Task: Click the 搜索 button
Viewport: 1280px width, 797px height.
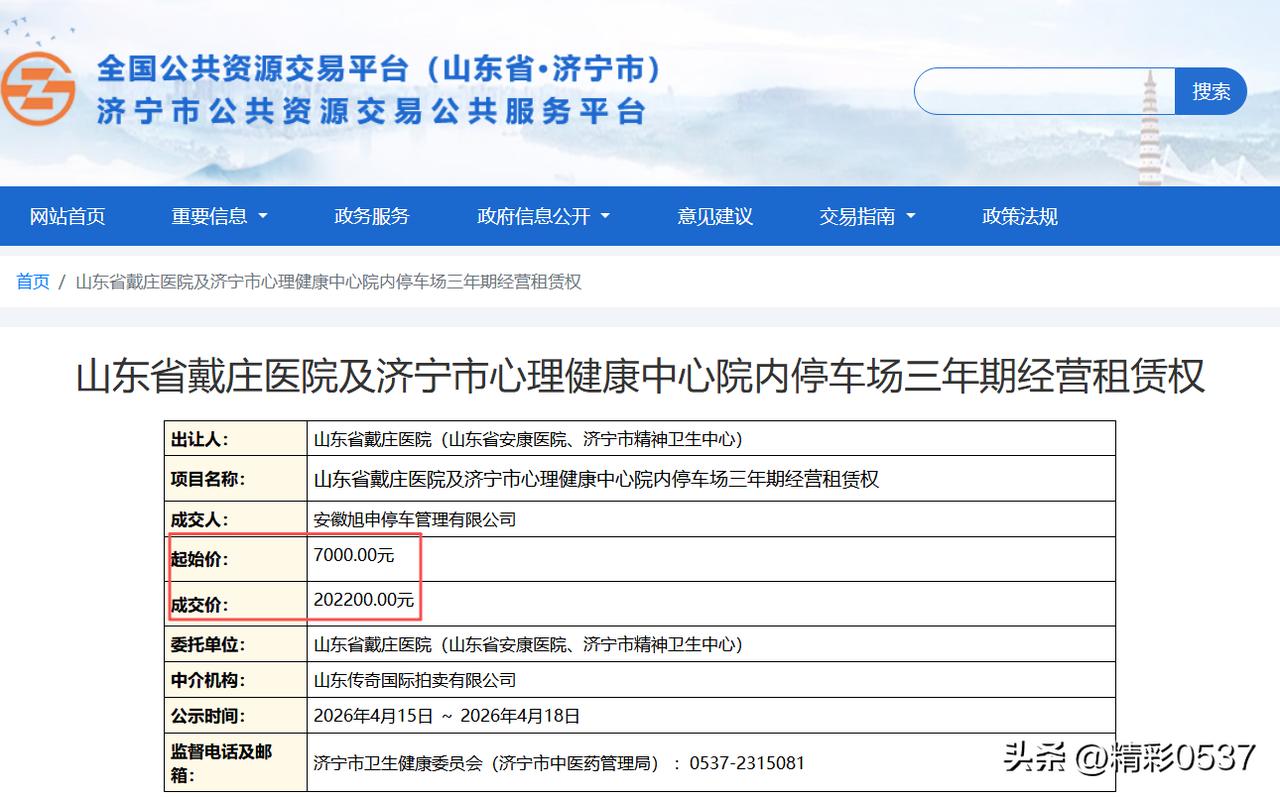Action: [1210, 90]
